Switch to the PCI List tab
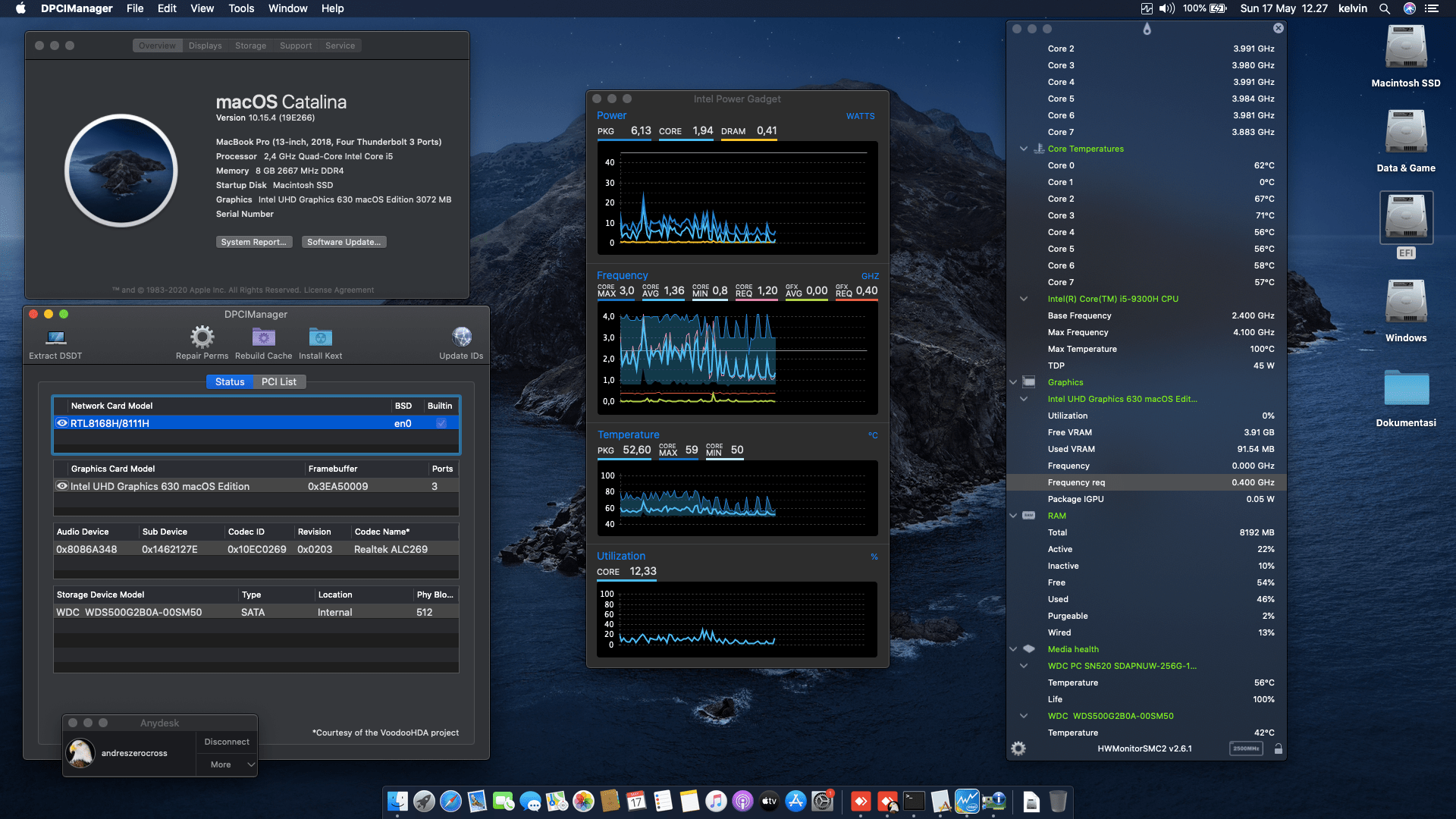 (x=279, y=381)
